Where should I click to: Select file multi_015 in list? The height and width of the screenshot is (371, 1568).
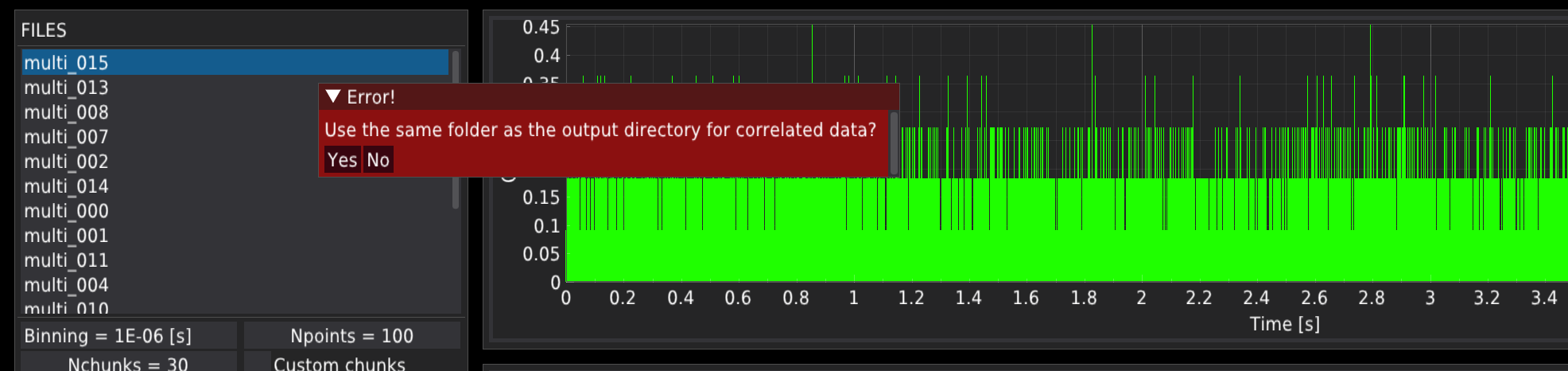point(66,63)
